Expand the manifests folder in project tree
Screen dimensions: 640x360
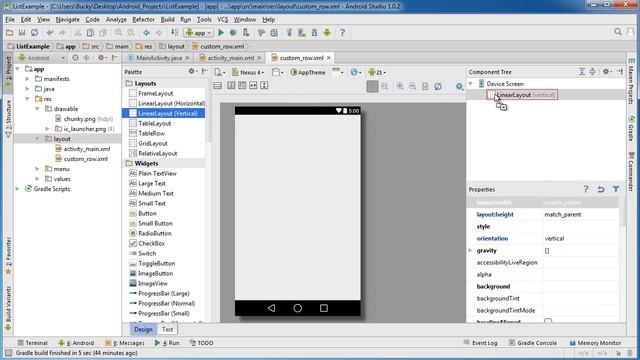tap(27, 79)
